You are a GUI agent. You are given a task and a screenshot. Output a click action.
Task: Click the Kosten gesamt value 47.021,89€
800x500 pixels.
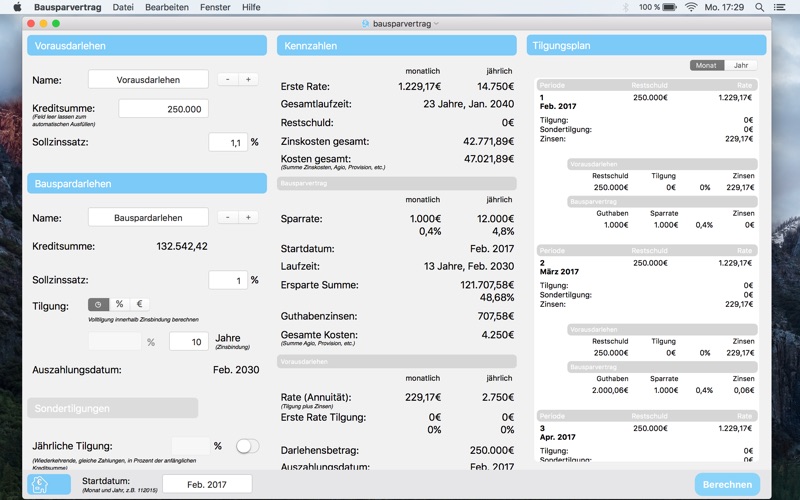(x=488, y=159)
